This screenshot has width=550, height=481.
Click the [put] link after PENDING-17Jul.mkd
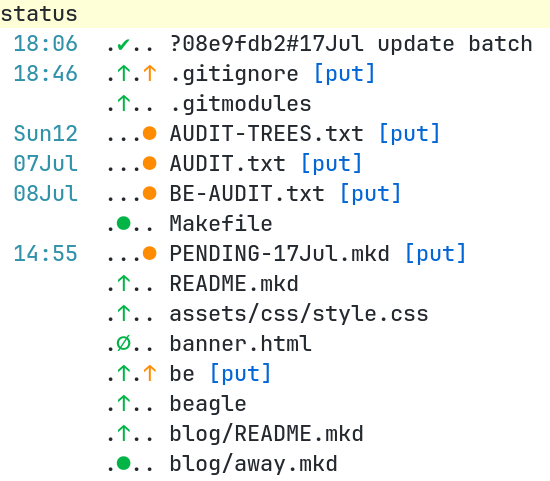point(435,253)
